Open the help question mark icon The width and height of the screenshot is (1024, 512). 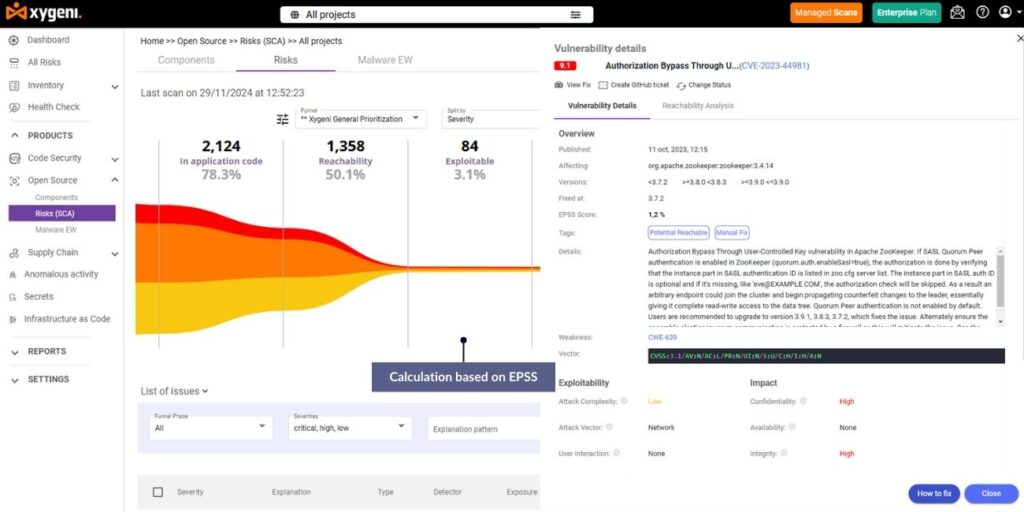coord(982,12)
